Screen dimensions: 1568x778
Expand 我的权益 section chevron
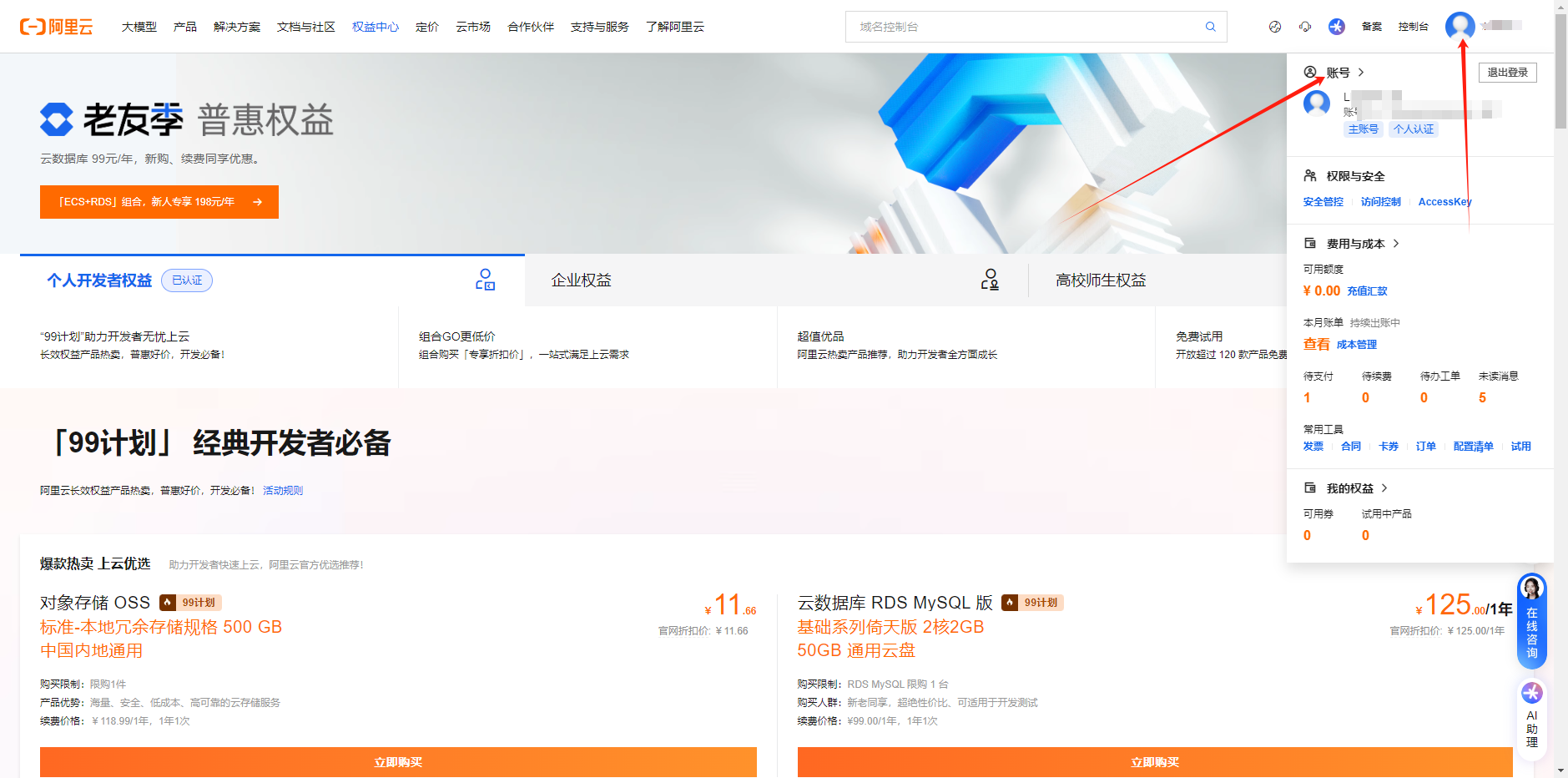coord(1384,488)
